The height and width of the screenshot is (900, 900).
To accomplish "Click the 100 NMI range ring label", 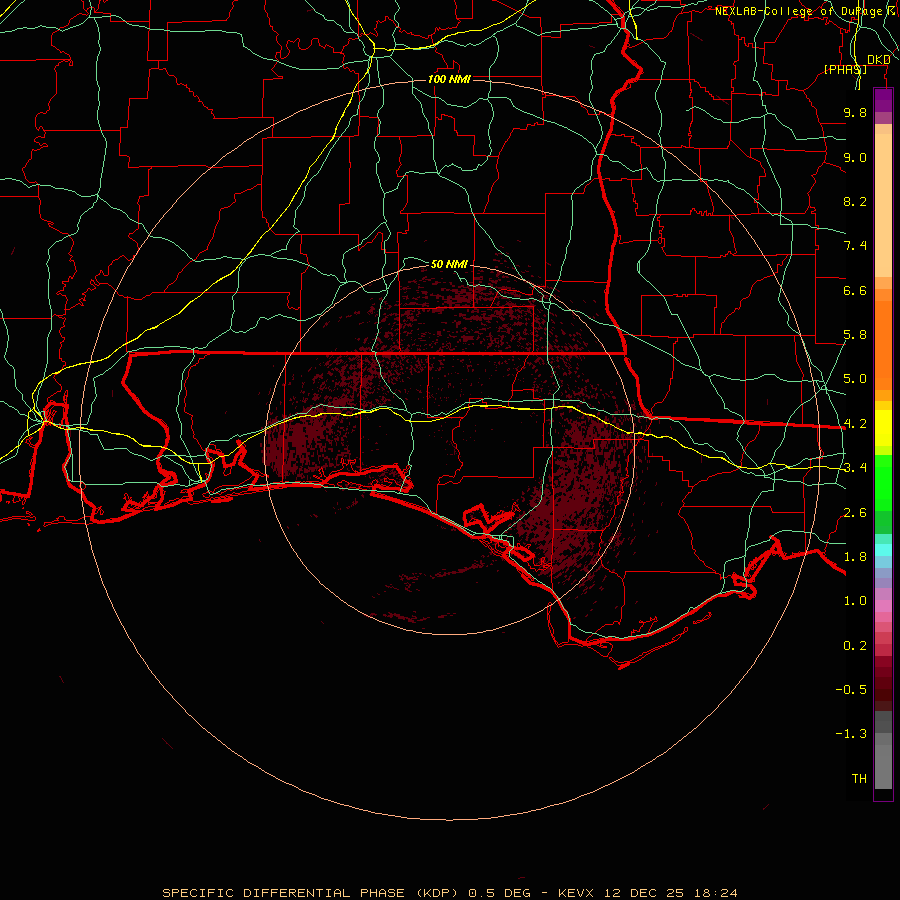I will click(x=449, y=79).
